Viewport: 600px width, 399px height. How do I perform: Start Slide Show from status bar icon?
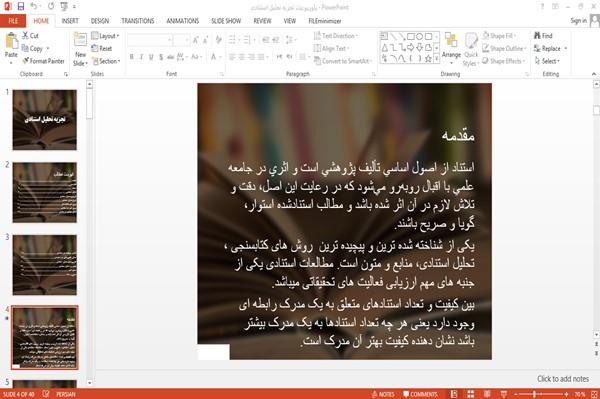click(504, 394)
